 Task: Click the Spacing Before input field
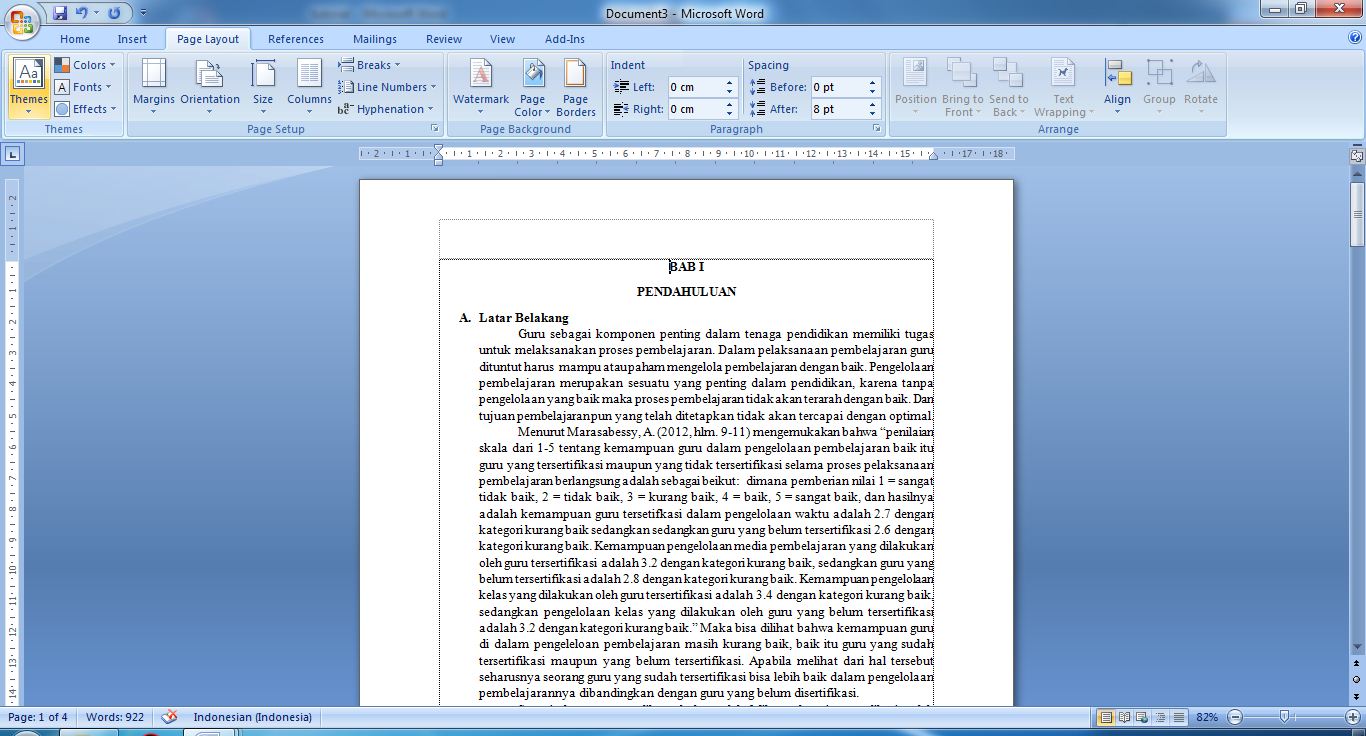click(838, 87)
